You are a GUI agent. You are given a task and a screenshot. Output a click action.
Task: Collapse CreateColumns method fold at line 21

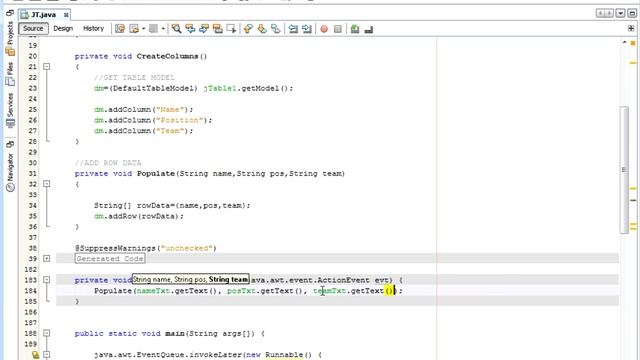coord(47,67)
